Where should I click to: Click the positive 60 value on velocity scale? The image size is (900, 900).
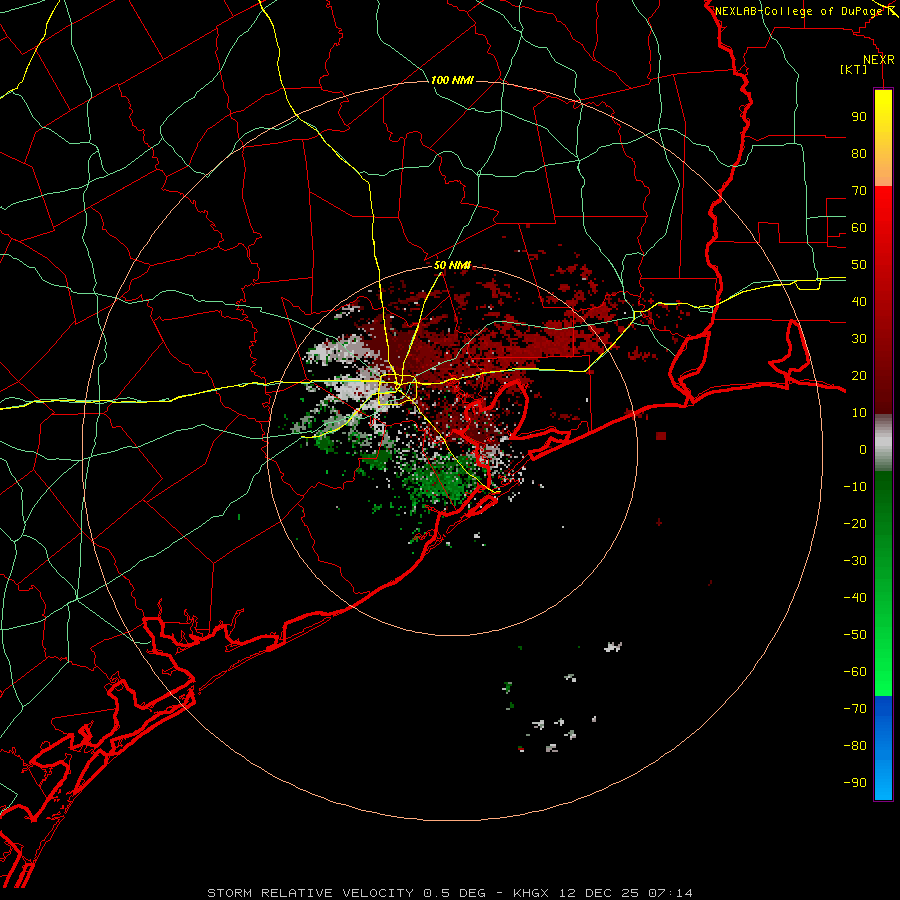click(859, 227)
